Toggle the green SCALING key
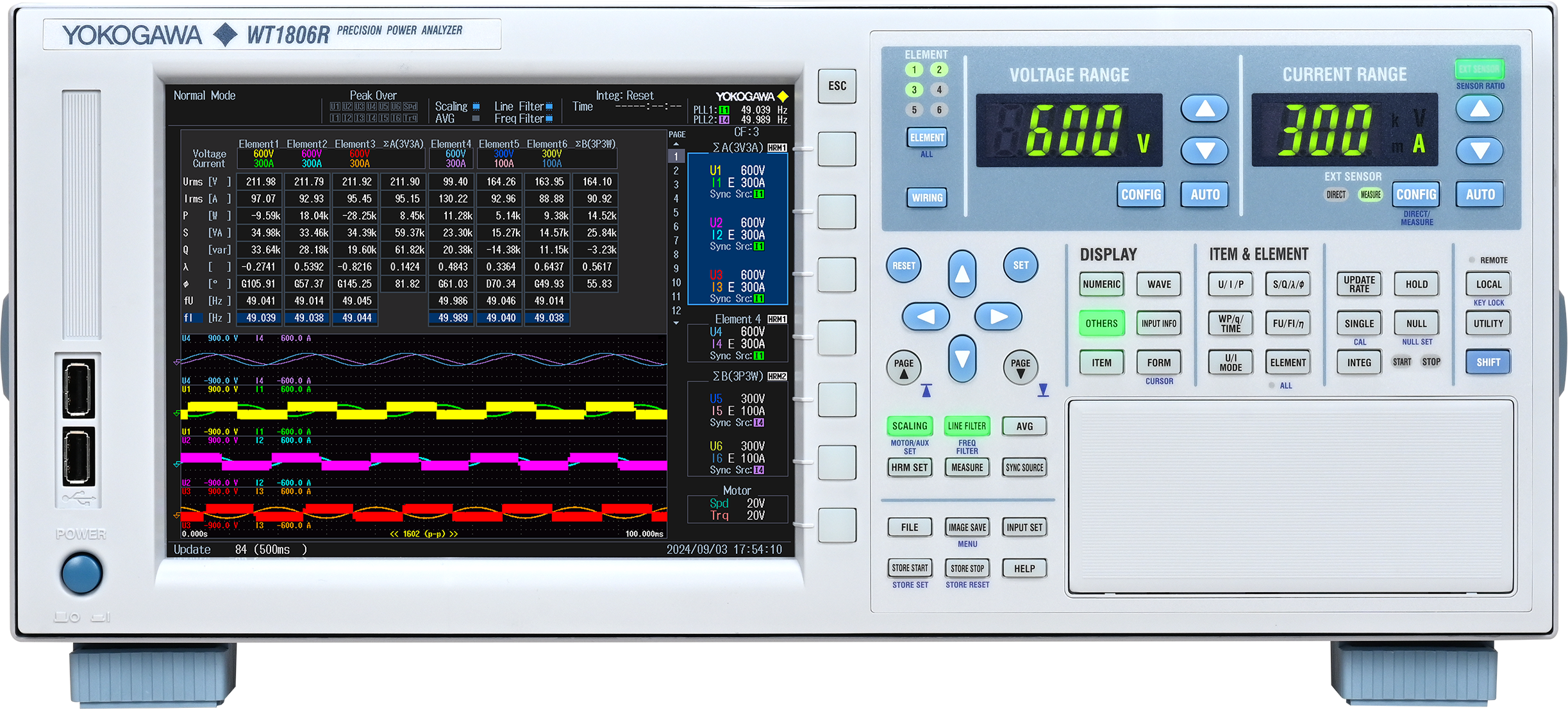This screenshot has height=709, width=1568. click(x=910, y=426)
